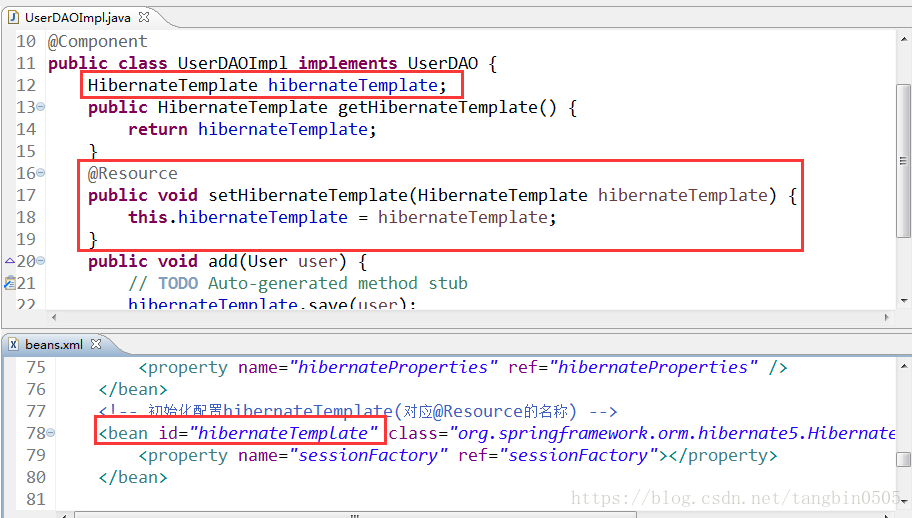Click the UserDAOImpl class name on line 11
Screen dimensions: 912x518
click(232, 63)
